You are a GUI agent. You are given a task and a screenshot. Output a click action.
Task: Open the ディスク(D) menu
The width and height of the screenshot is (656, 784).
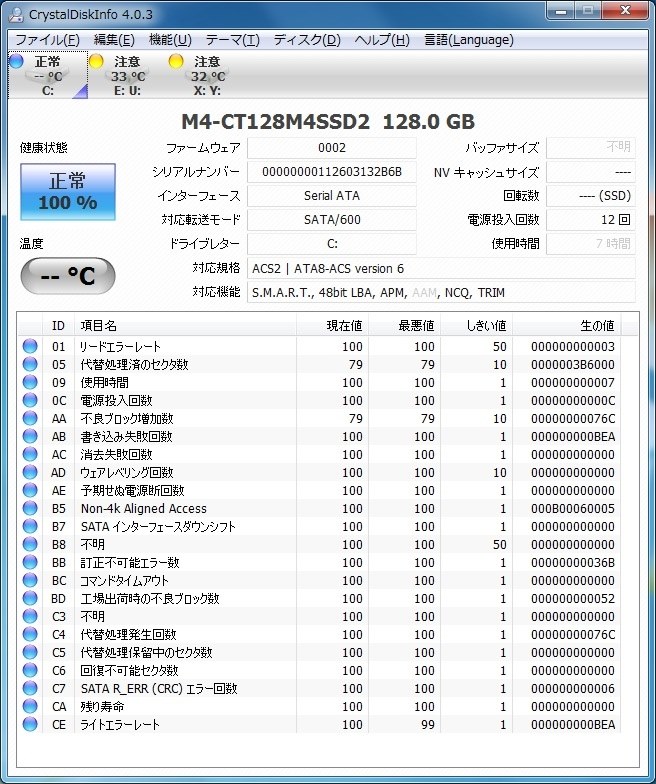click(307, 40)
